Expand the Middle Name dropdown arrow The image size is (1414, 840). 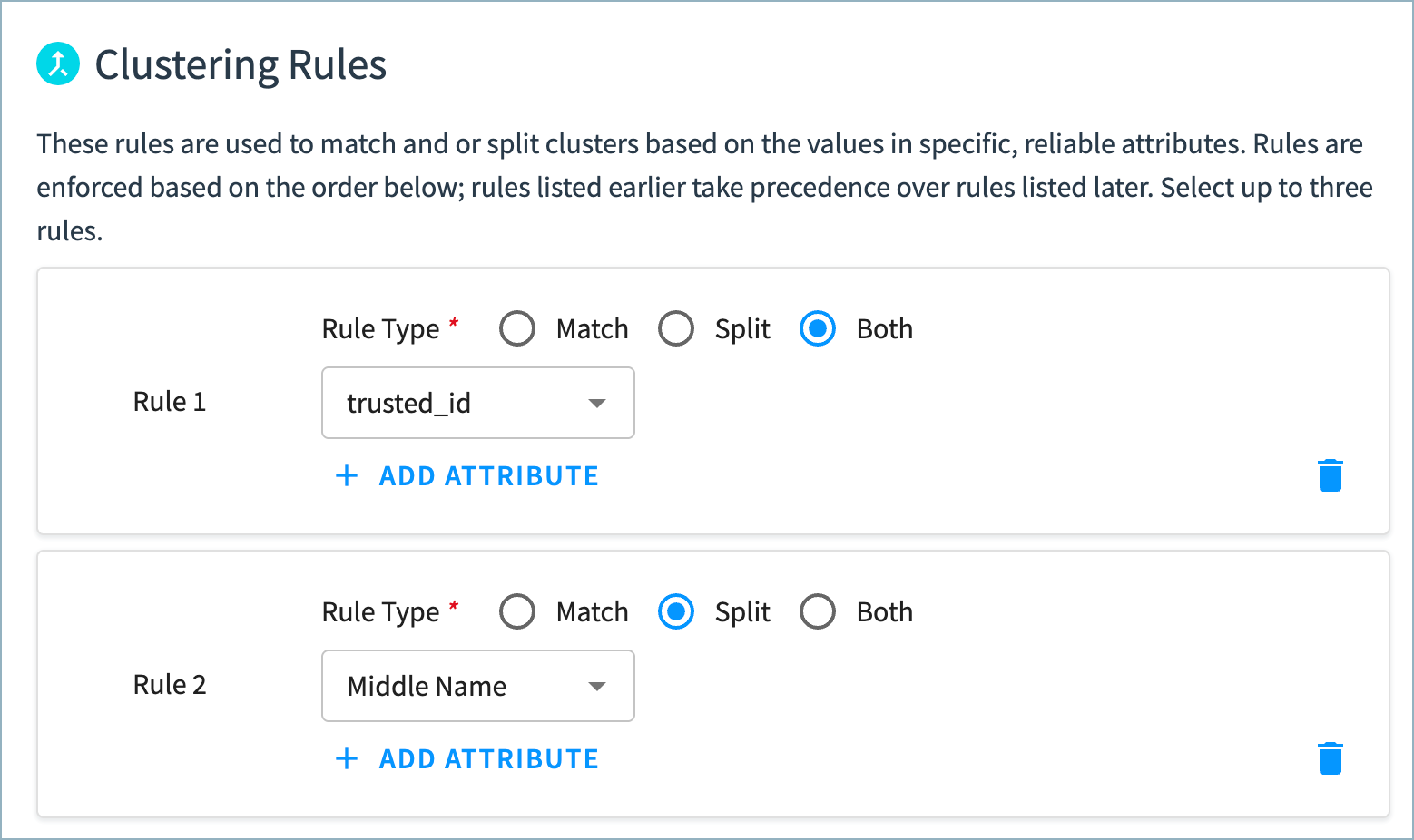pos(596,686)
